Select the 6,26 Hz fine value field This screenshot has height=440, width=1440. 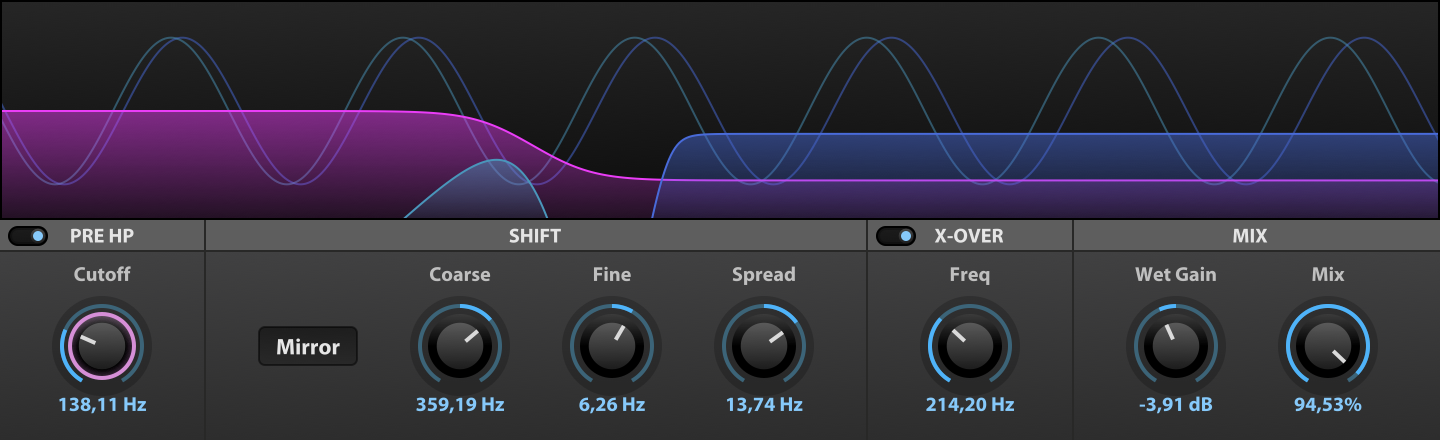pos(612,405)
